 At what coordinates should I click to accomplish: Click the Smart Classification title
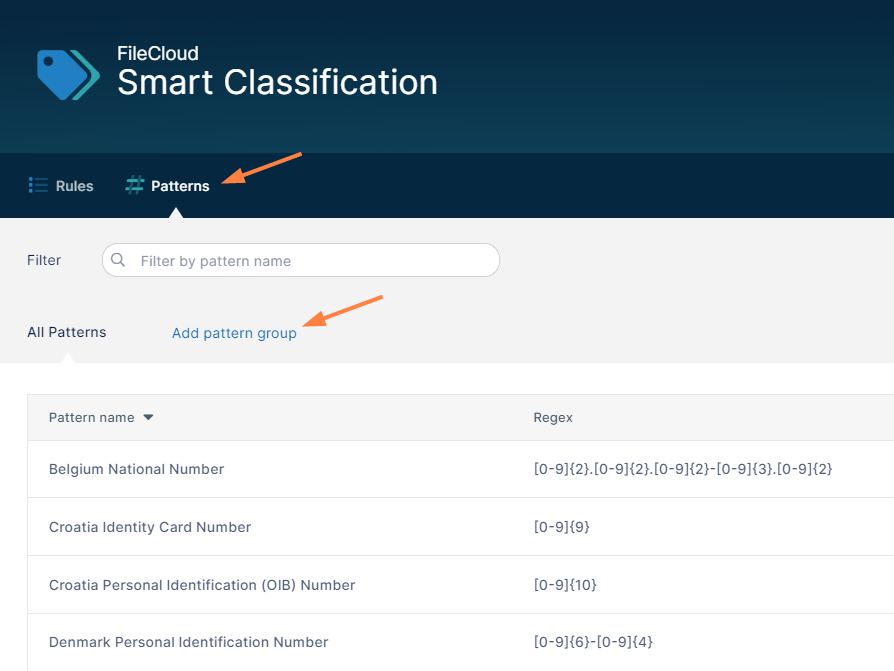pyautogui.click(x=277, y=82)
